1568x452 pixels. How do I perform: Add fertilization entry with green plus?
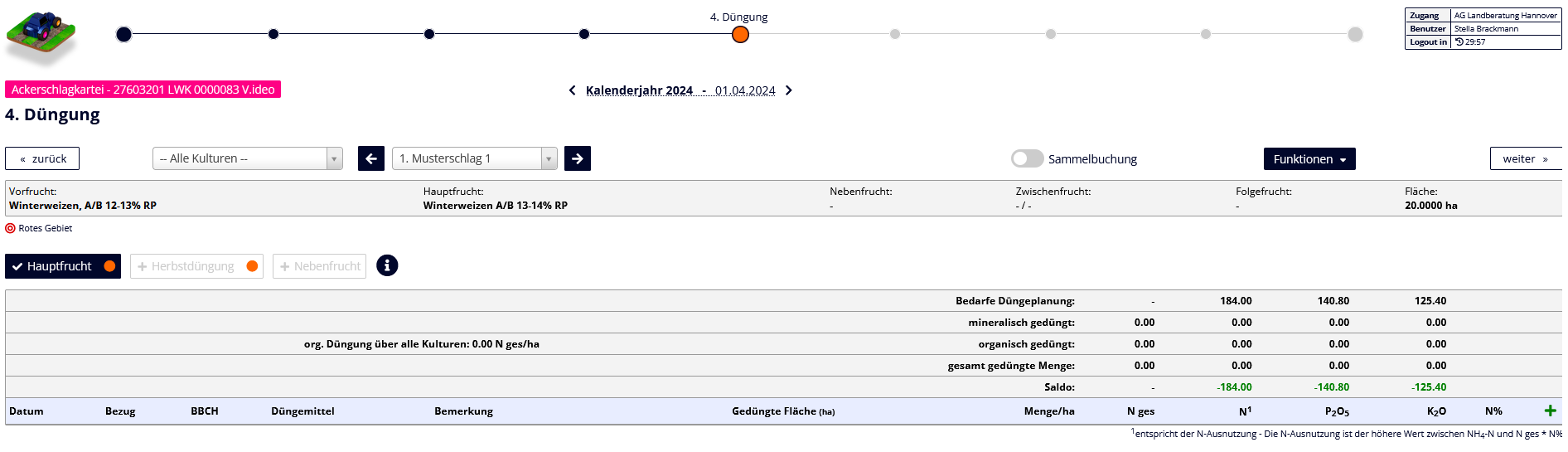pyautogui.click(x=1550, y=411)
